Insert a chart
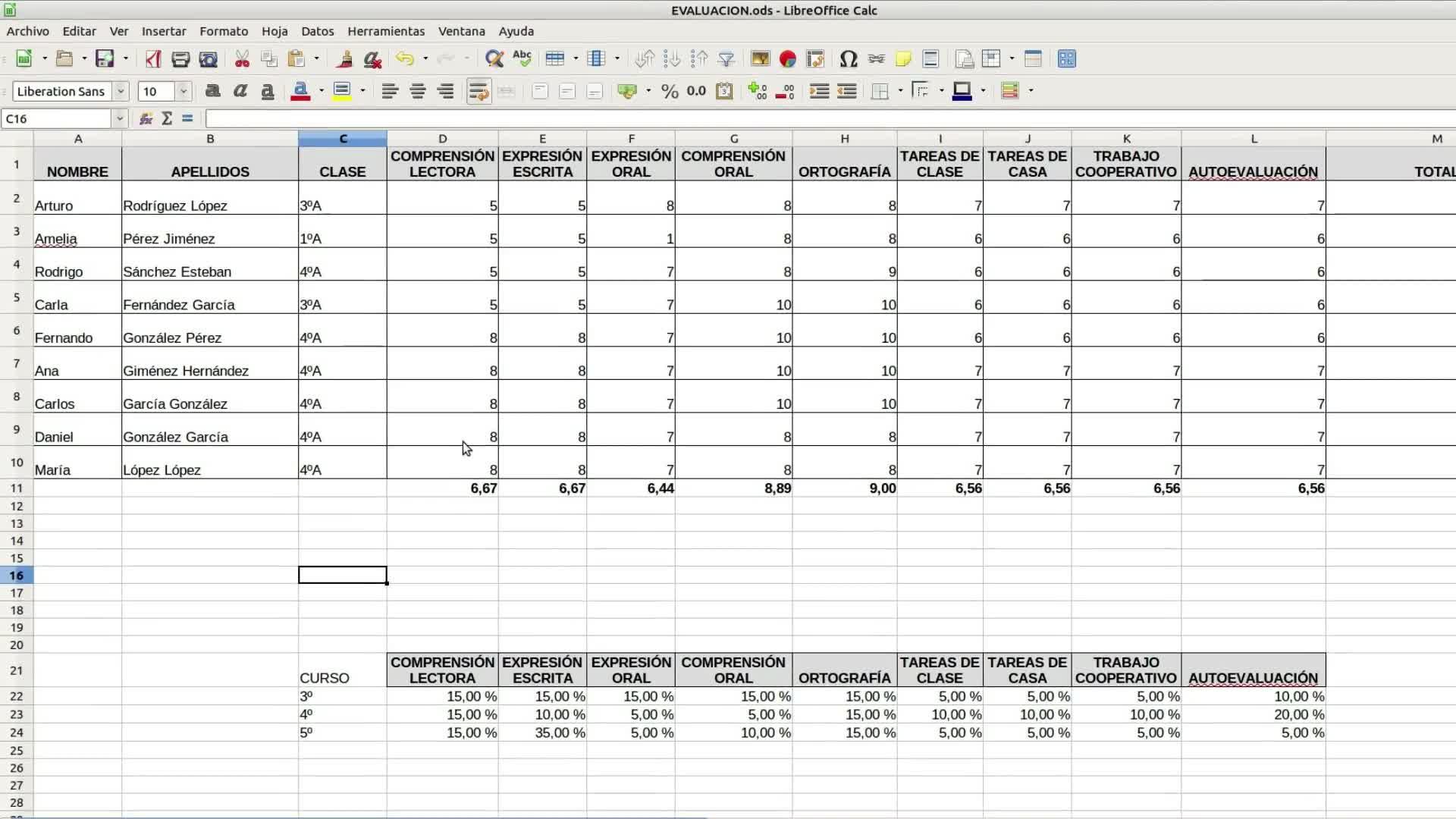This screenshot has height=819, width=1456. (788, 59)
